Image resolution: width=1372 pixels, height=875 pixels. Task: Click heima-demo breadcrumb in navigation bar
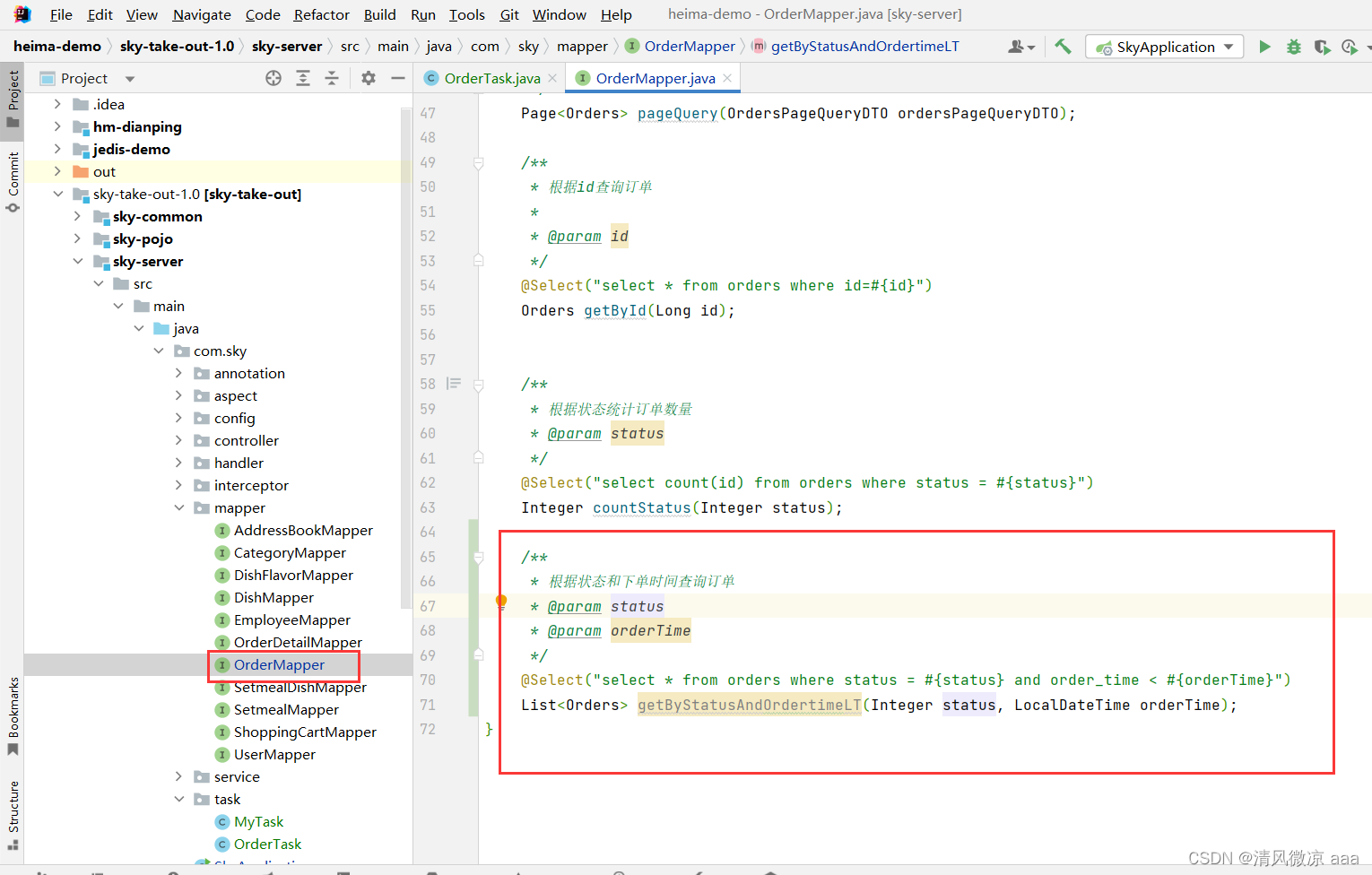coord(57,46)
